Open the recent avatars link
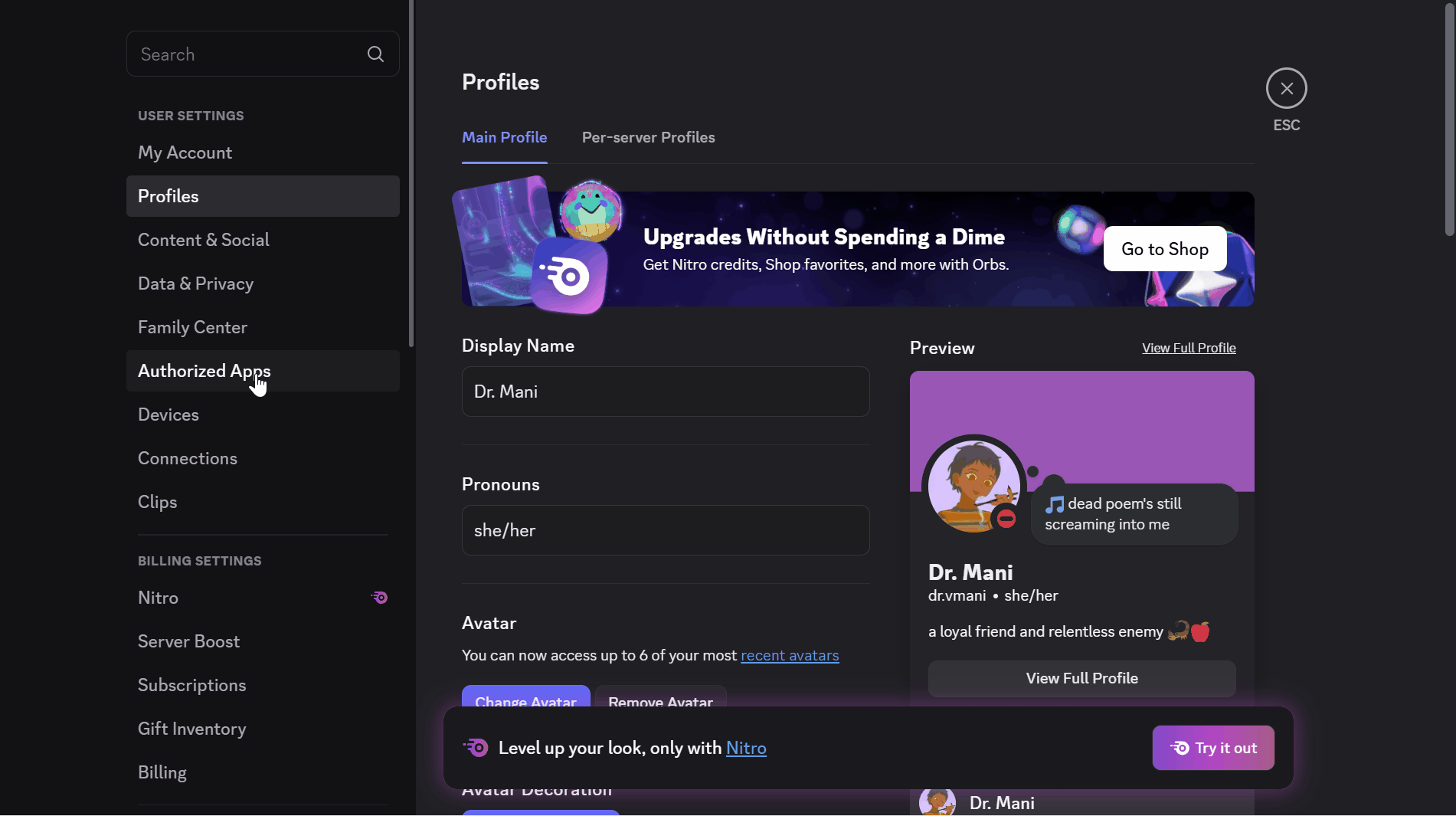Screen dimensions: 1456x816 [790, 656]
